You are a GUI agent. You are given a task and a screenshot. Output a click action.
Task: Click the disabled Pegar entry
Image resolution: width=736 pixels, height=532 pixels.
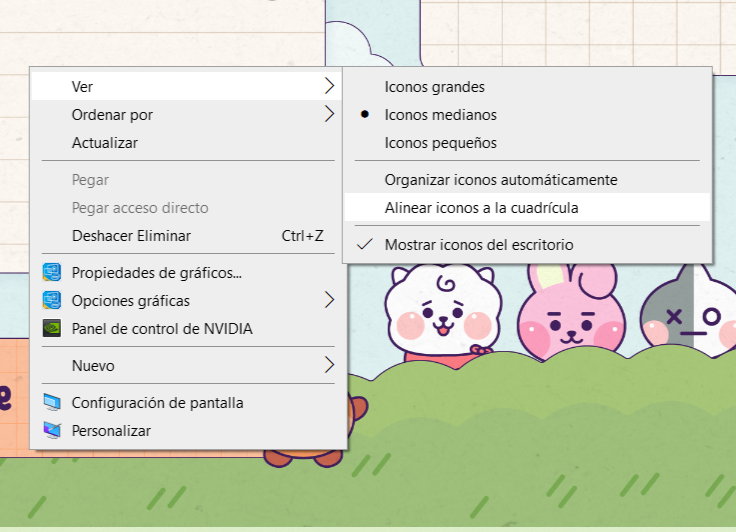point(186,180)
